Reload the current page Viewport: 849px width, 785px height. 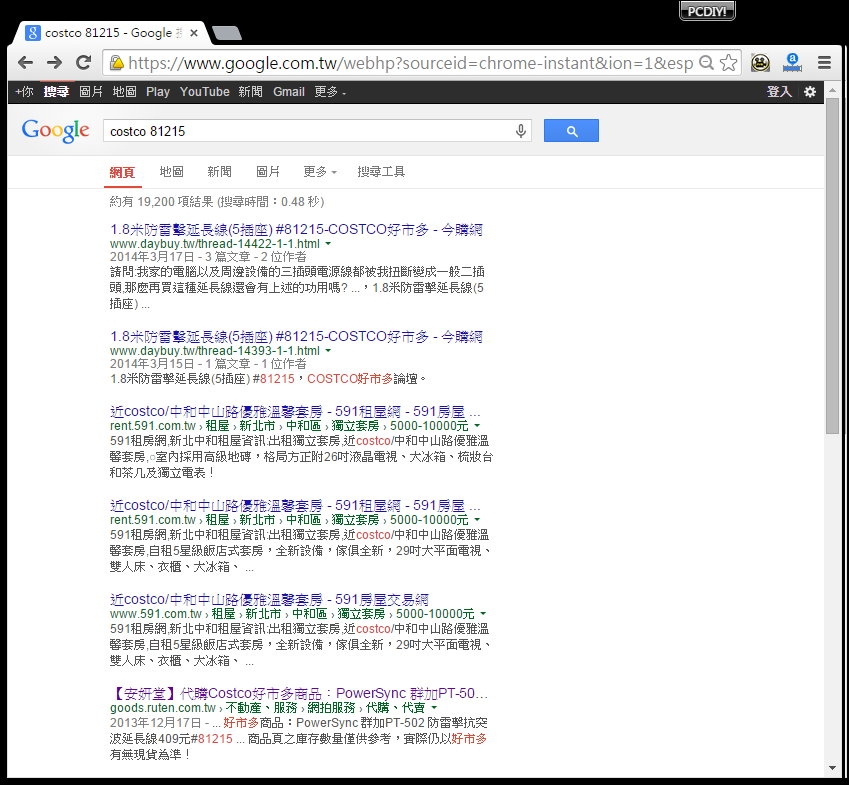pyautogui.click(x=83, y=63)
